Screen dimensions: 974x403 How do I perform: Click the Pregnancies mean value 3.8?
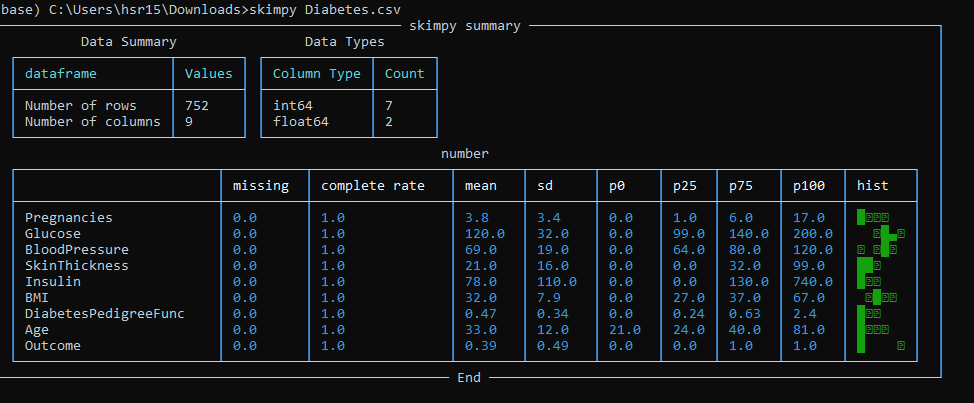pos(476,218)
